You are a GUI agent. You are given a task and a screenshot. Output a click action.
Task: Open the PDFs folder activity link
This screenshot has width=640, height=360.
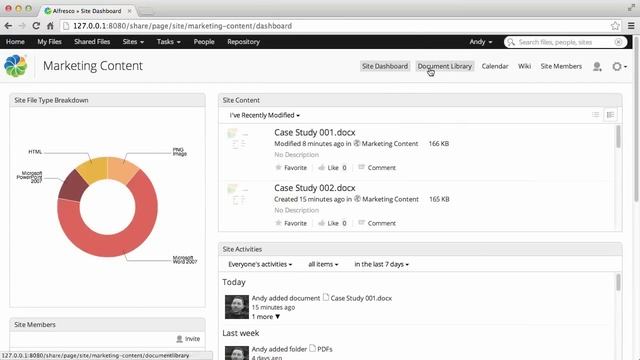(x=324, y=349)
